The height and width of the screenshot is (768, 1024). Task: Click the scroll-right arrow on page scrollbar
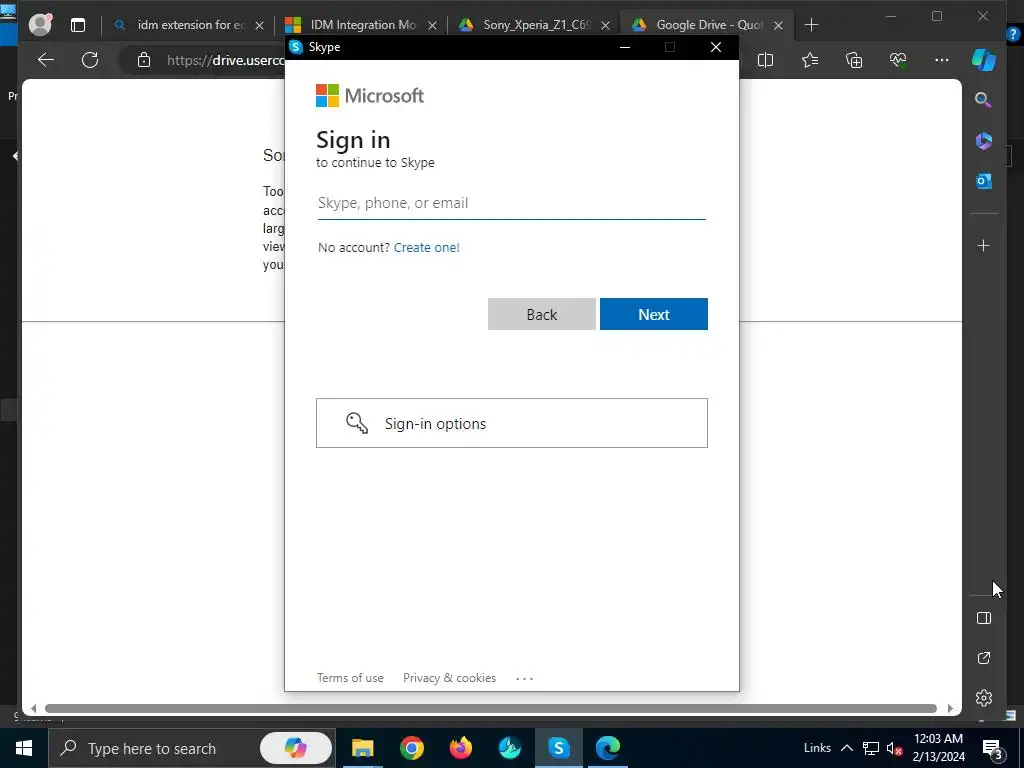pyautogui.click(x=950, y=709)
